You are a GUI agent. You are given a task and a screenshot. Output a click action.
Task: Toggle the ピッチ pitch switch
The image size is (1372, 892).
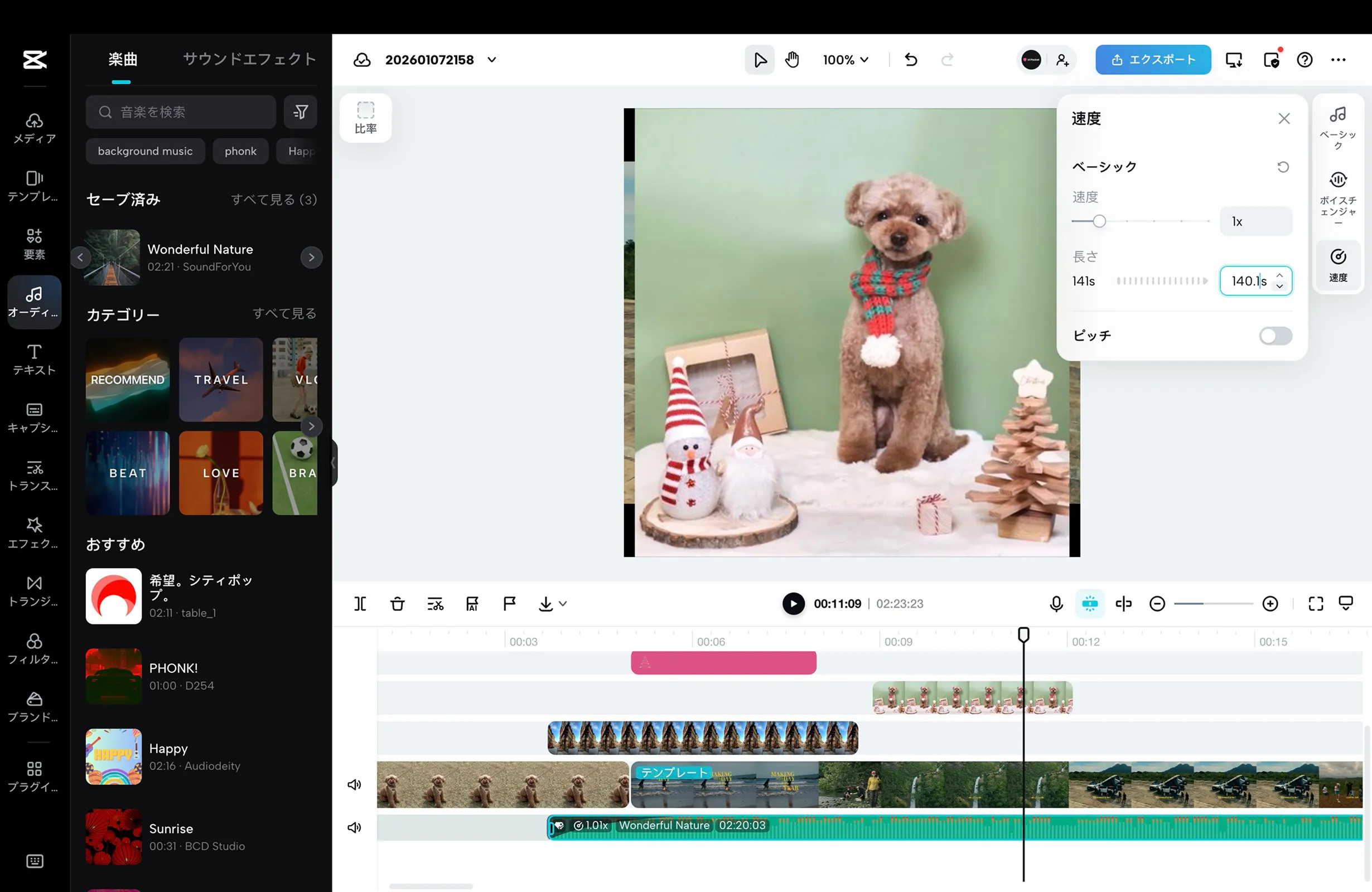tap(1275, 336)
